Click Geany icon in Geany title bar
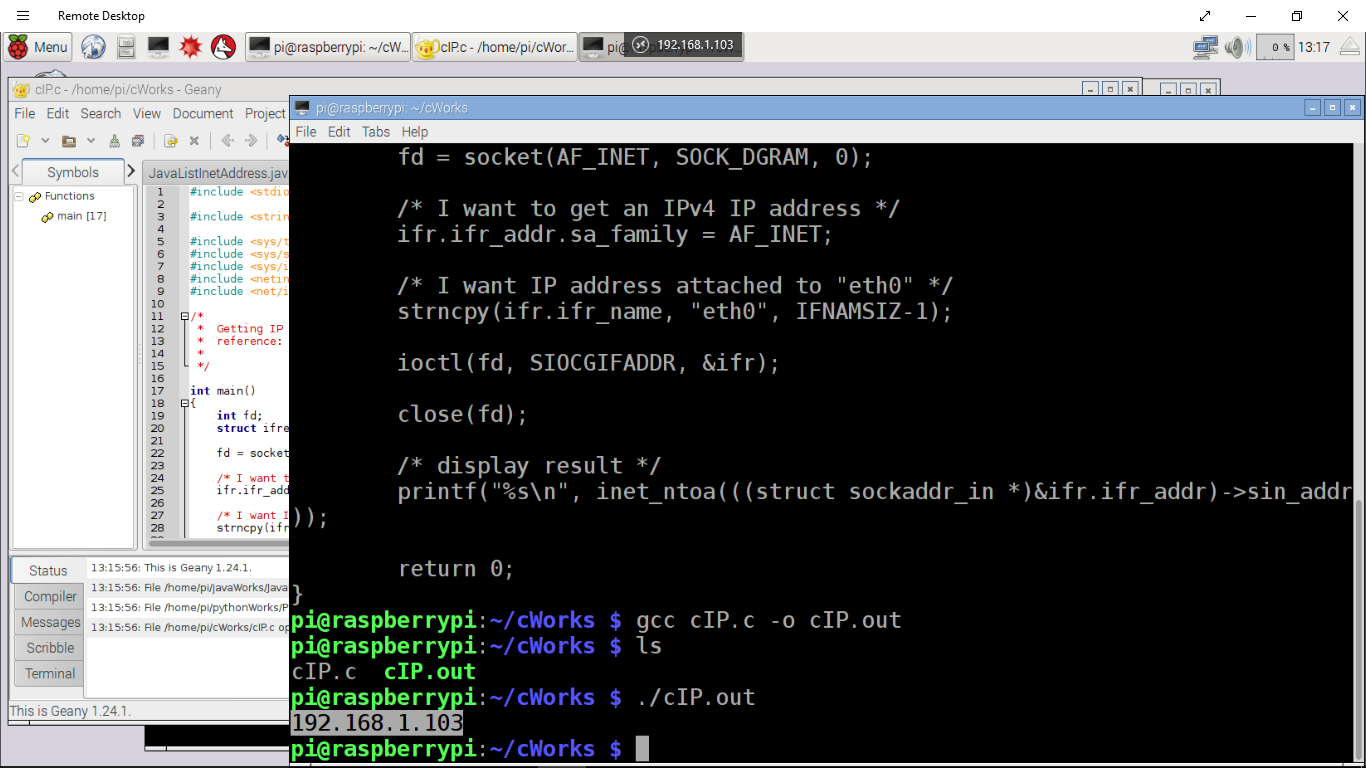The width and height of the screenshot is (1366, 768). click(20, 90)
